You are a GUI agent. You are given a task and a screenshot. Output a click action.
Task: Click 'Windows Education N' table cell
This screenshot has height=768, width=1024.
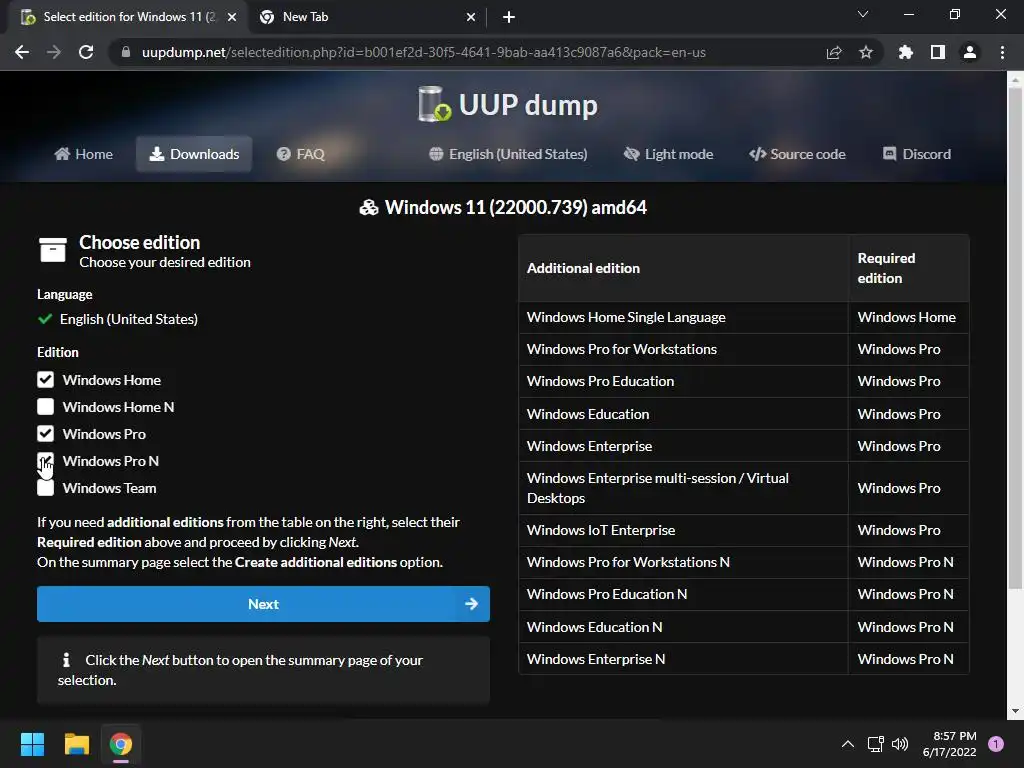[683, 627]
